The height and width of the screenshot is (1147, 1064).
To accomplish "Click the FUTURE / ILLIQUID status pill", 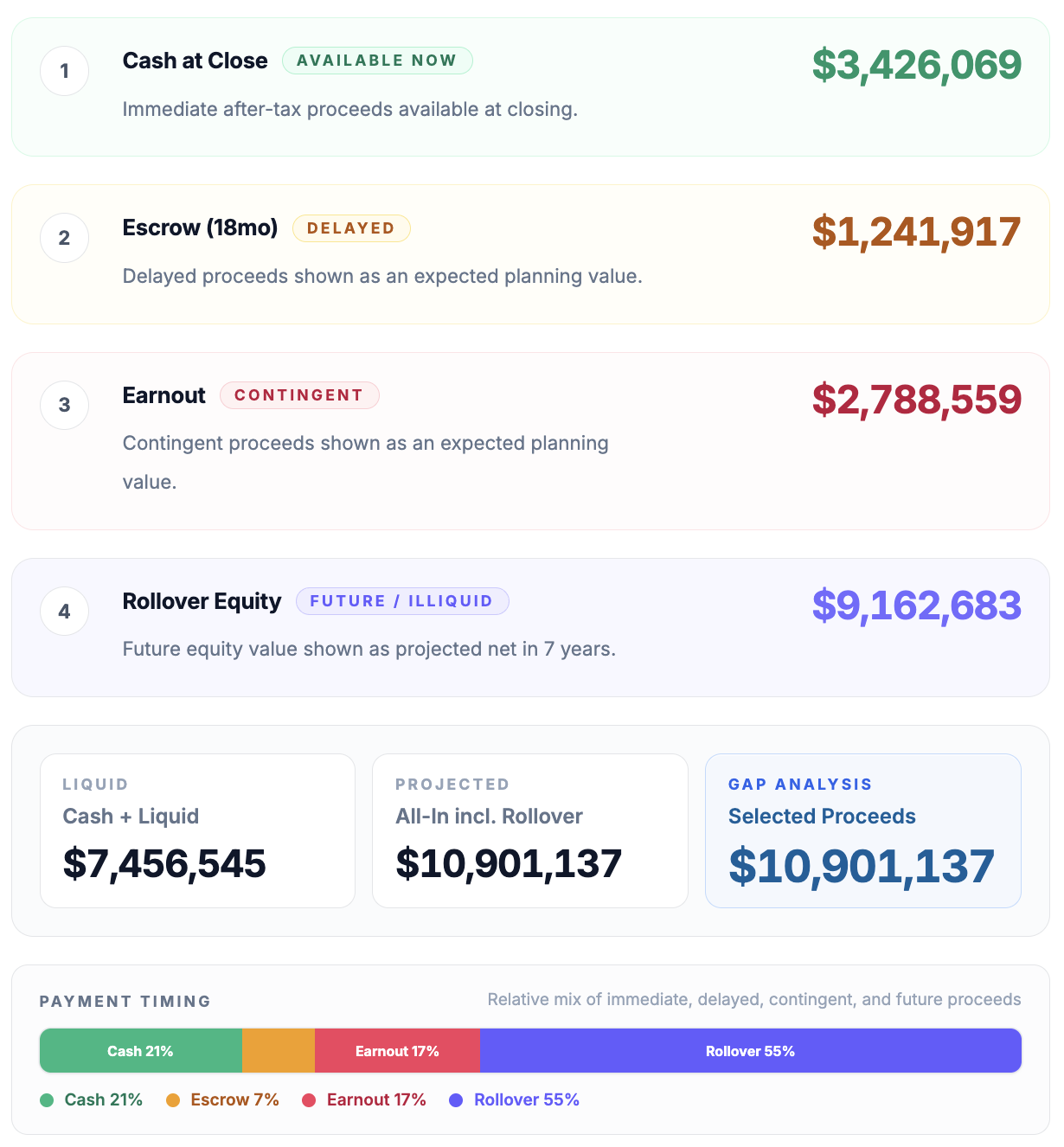I will (401, 601).
